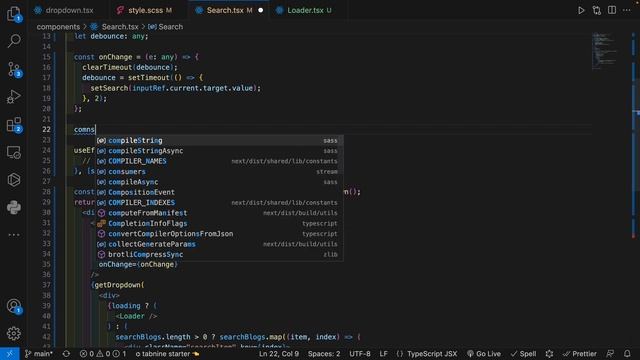
Task: Click the let debounce: any; line
Action: [x=111, y=36]
